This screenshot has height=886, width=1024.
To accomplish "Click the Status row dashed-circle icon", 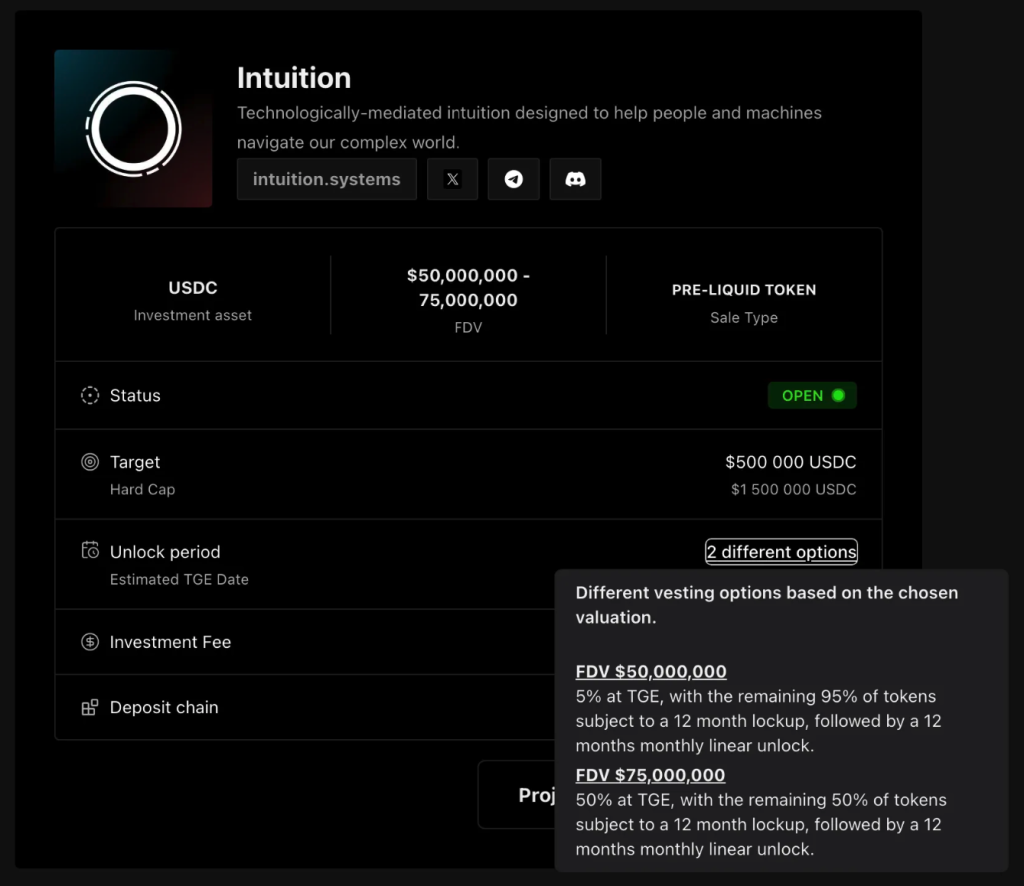I will click(x=90, y=396).
